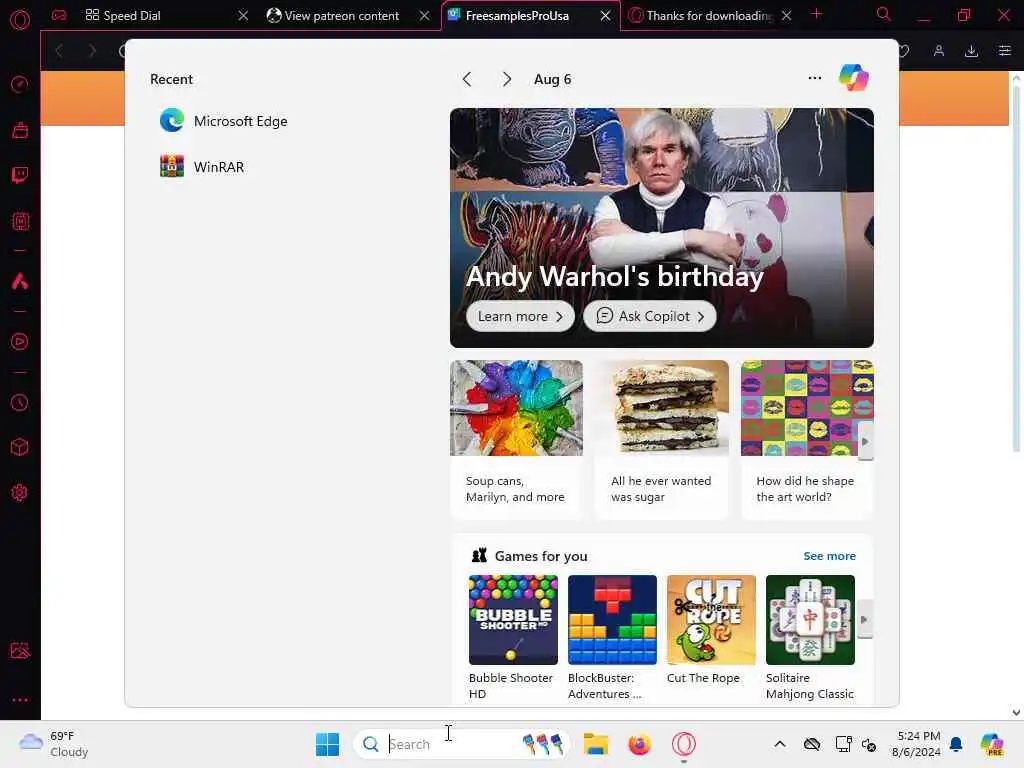Open Extensions cube in sidebar

tap(20, 447)
